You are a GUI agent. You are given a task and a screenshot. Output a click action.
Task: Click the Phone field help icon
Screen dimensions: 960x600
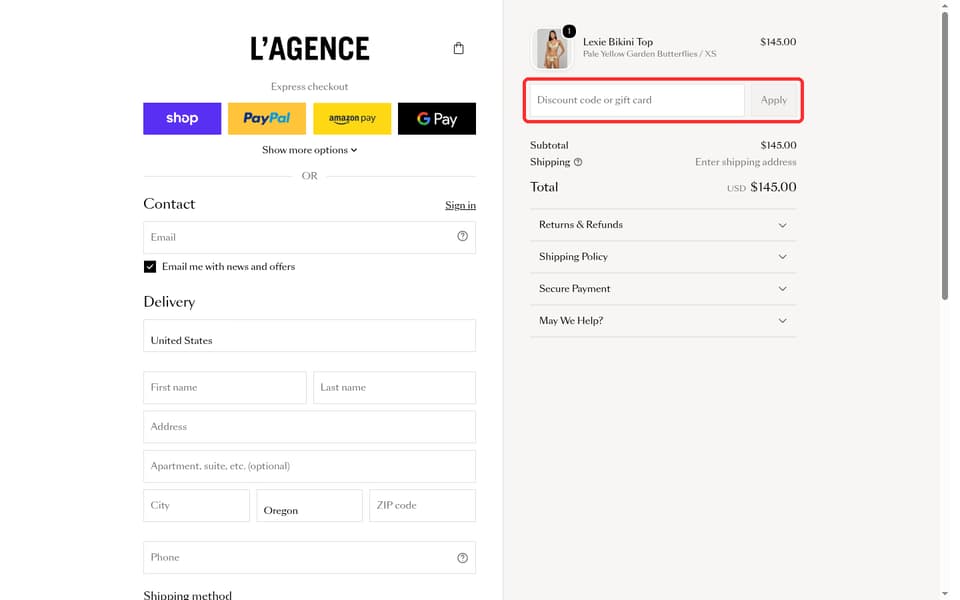(x=462, y=558)
